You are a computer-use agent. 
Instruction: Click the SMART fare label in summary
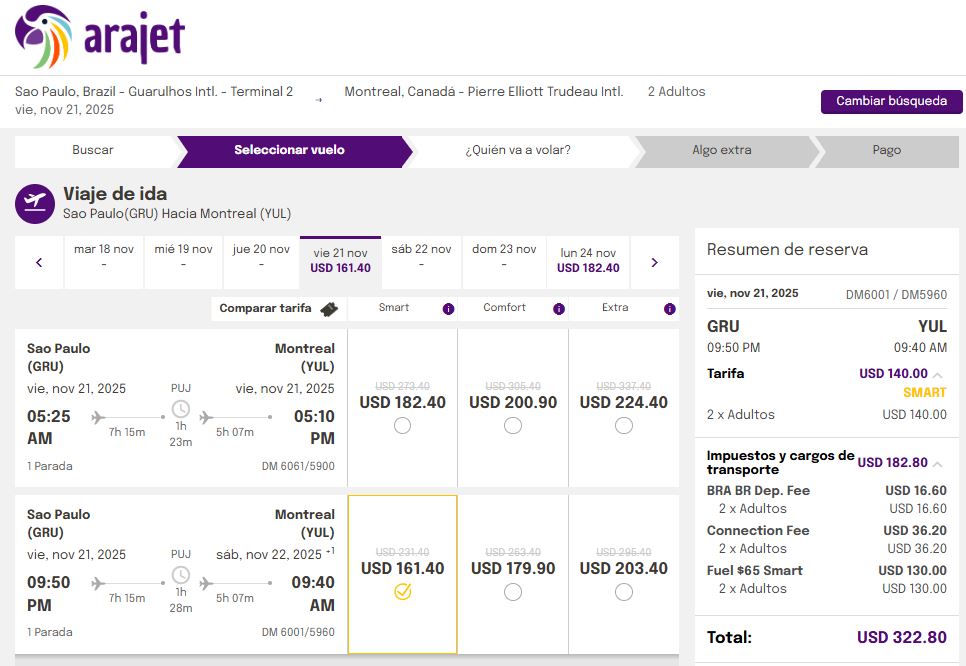(925, 393)
